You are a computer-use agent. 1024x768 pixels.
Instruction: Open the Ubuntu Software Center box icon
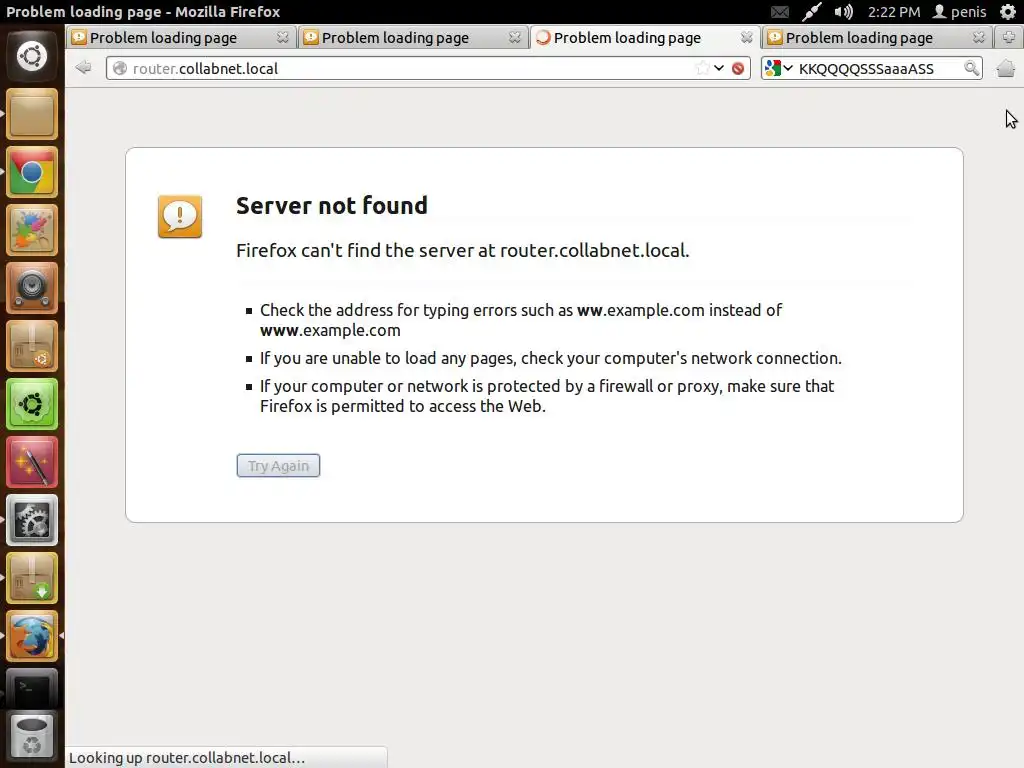(x=31, y=346)
